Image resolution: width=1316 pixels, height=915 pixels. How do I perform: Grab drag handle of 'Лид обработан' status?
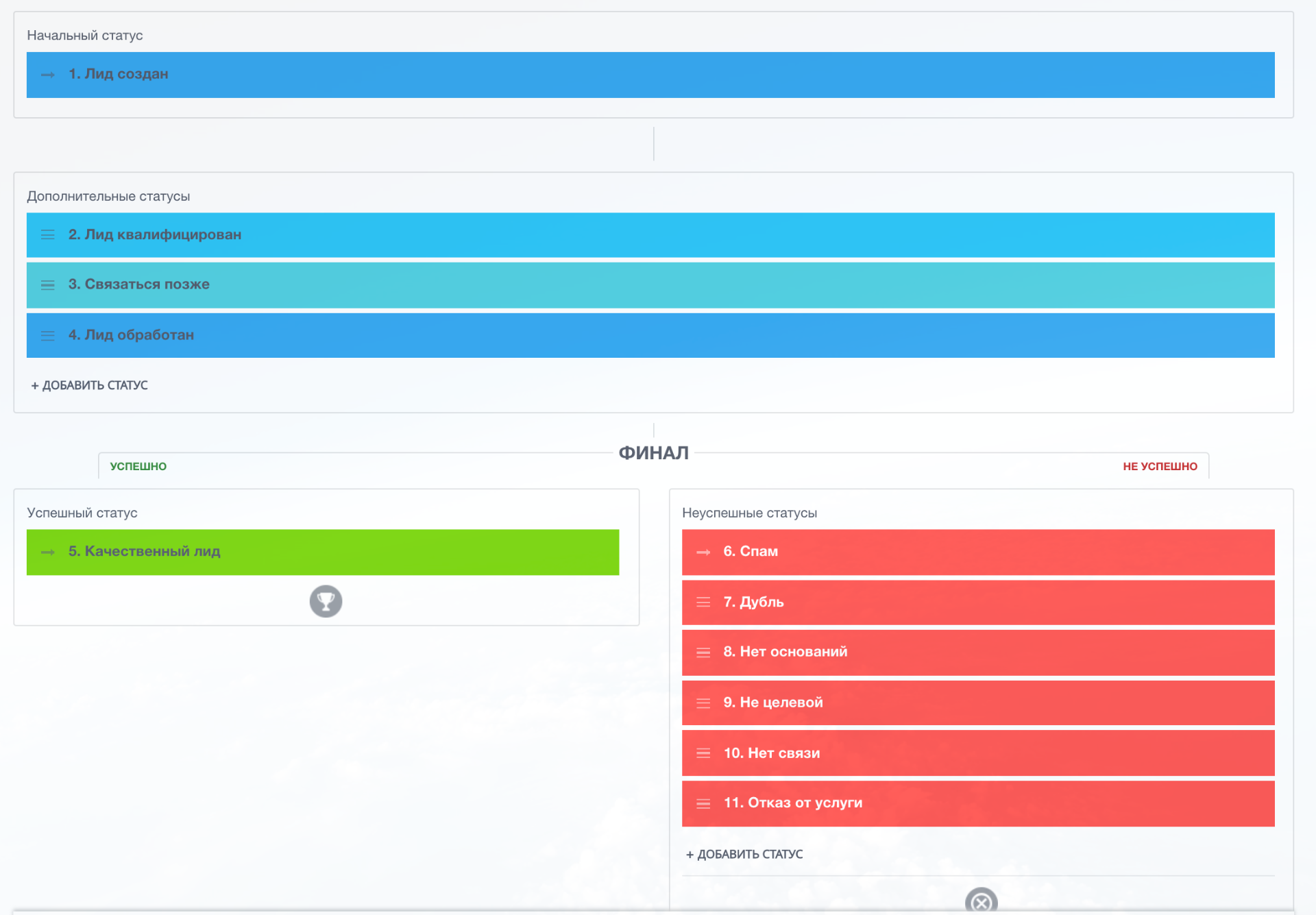coord(48,336)
